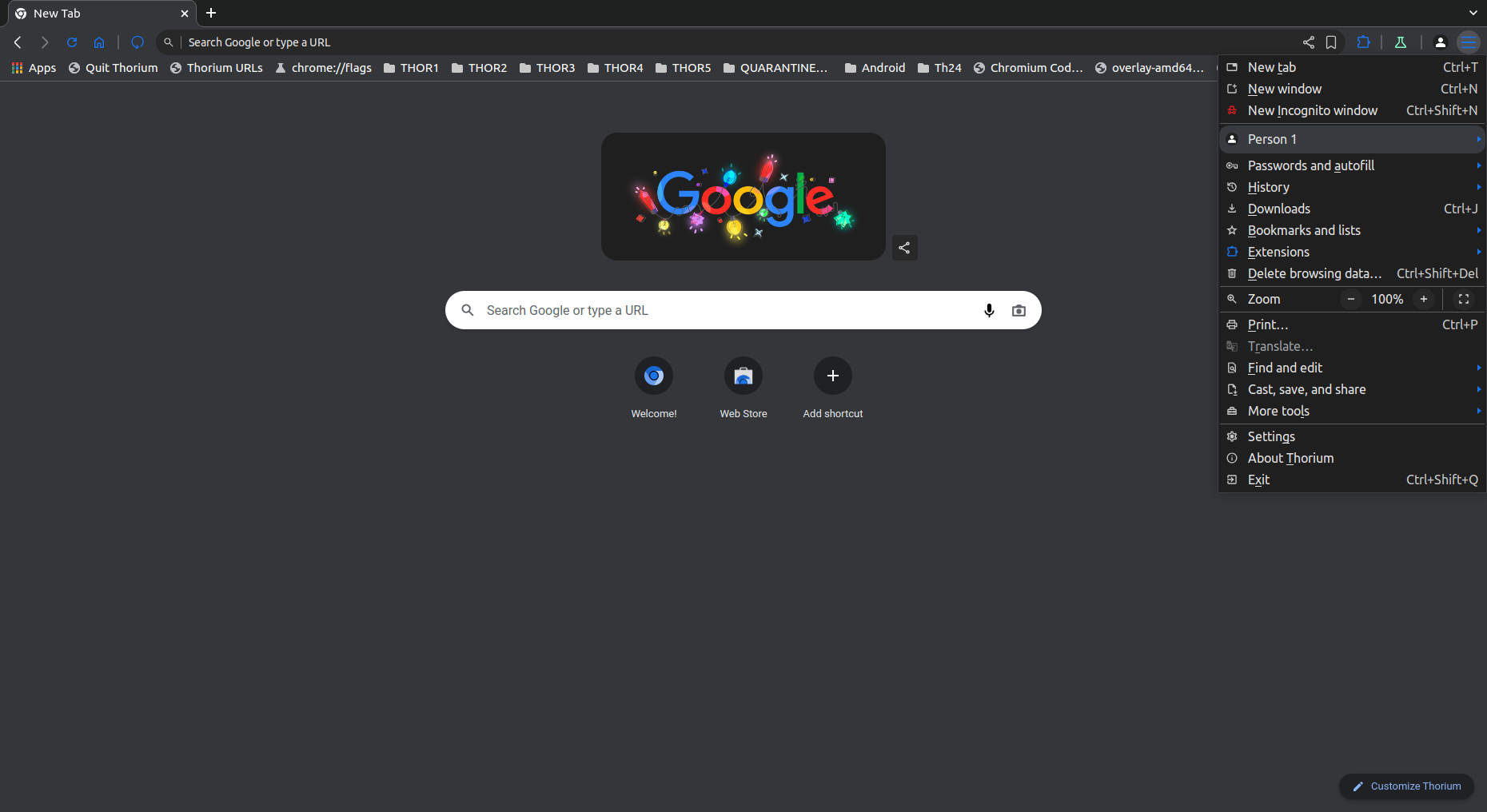
Task: Open the THOR4 bookmark folder
Action: (x=616, y=68)
